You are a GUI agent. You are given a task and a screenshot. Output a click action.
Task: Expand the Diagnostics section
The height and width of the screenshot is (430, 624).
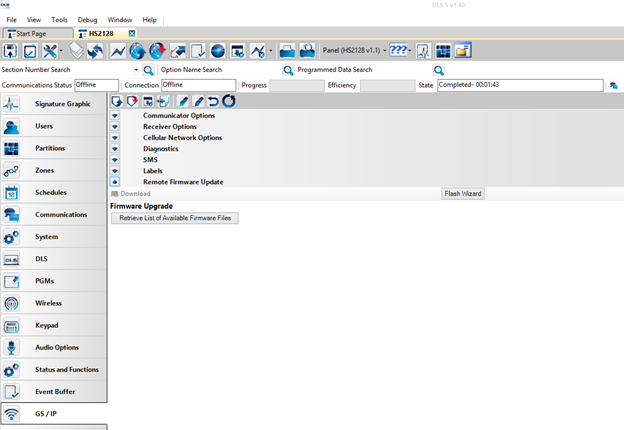115,149
